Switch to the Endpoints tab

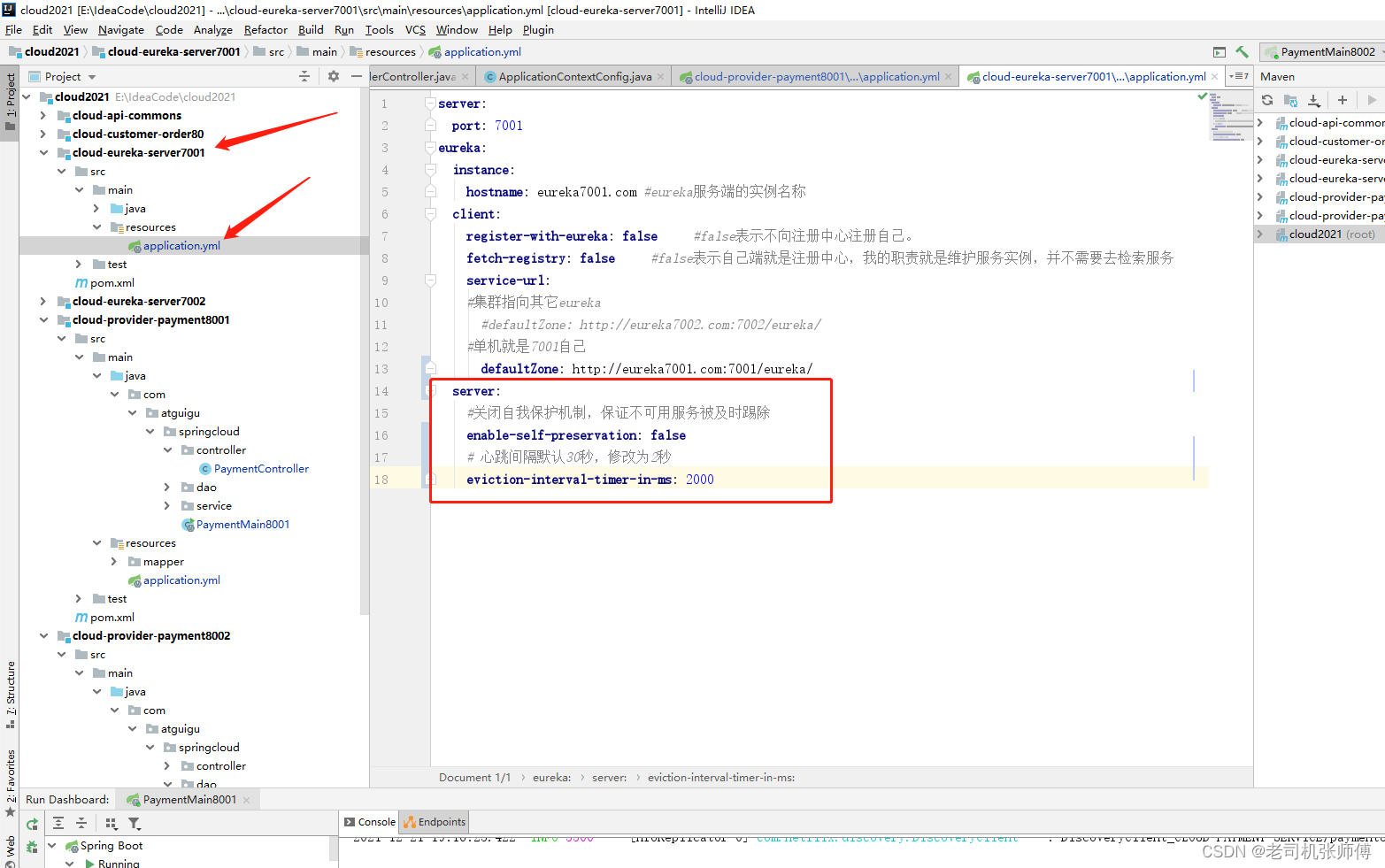(435, 822)
